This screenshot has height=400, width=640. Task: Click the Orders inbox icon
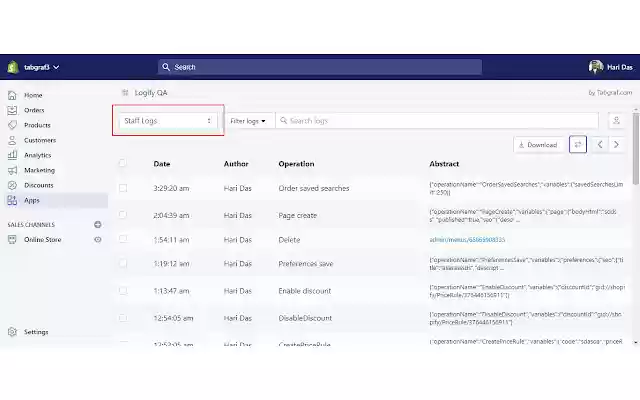point(12,110)
